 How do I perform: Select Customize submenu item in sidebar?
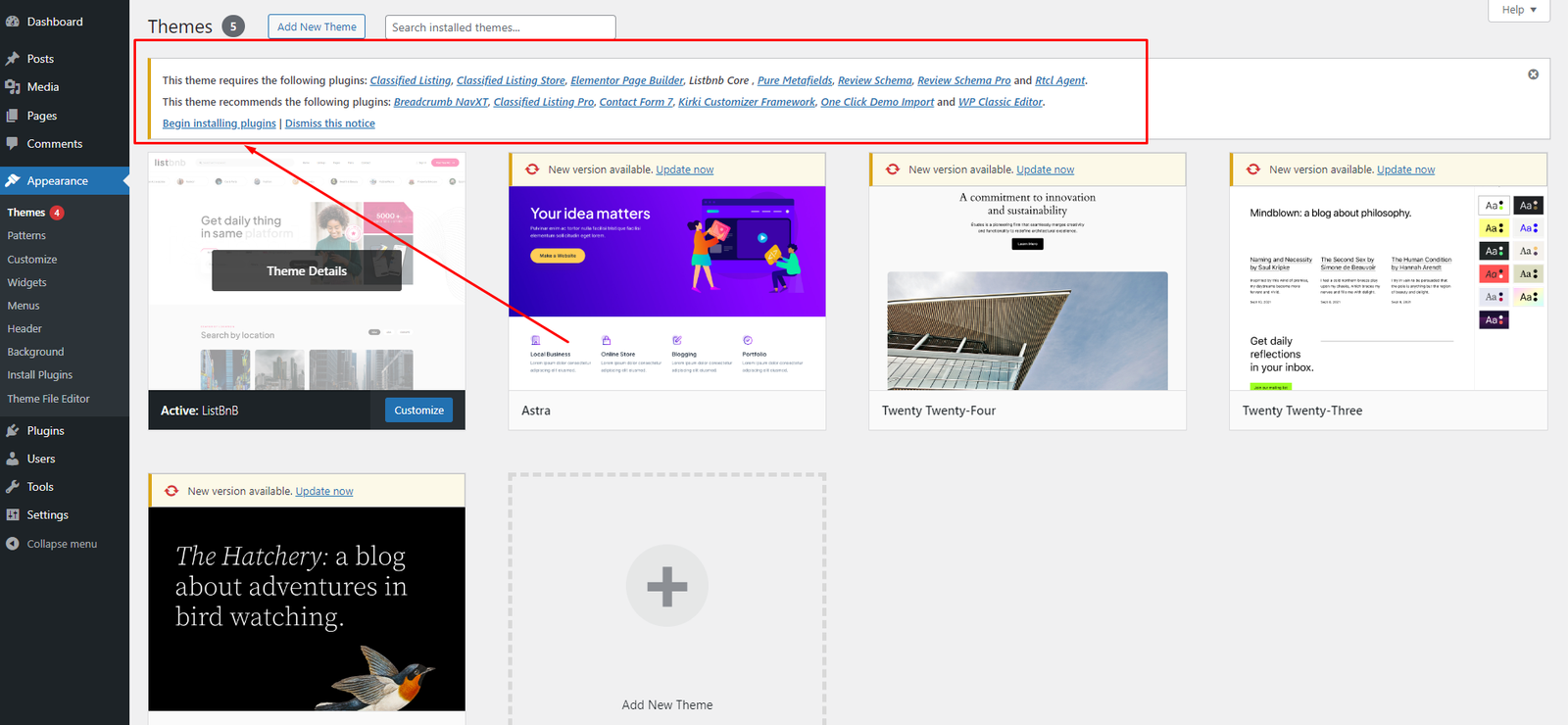(32, 260)
